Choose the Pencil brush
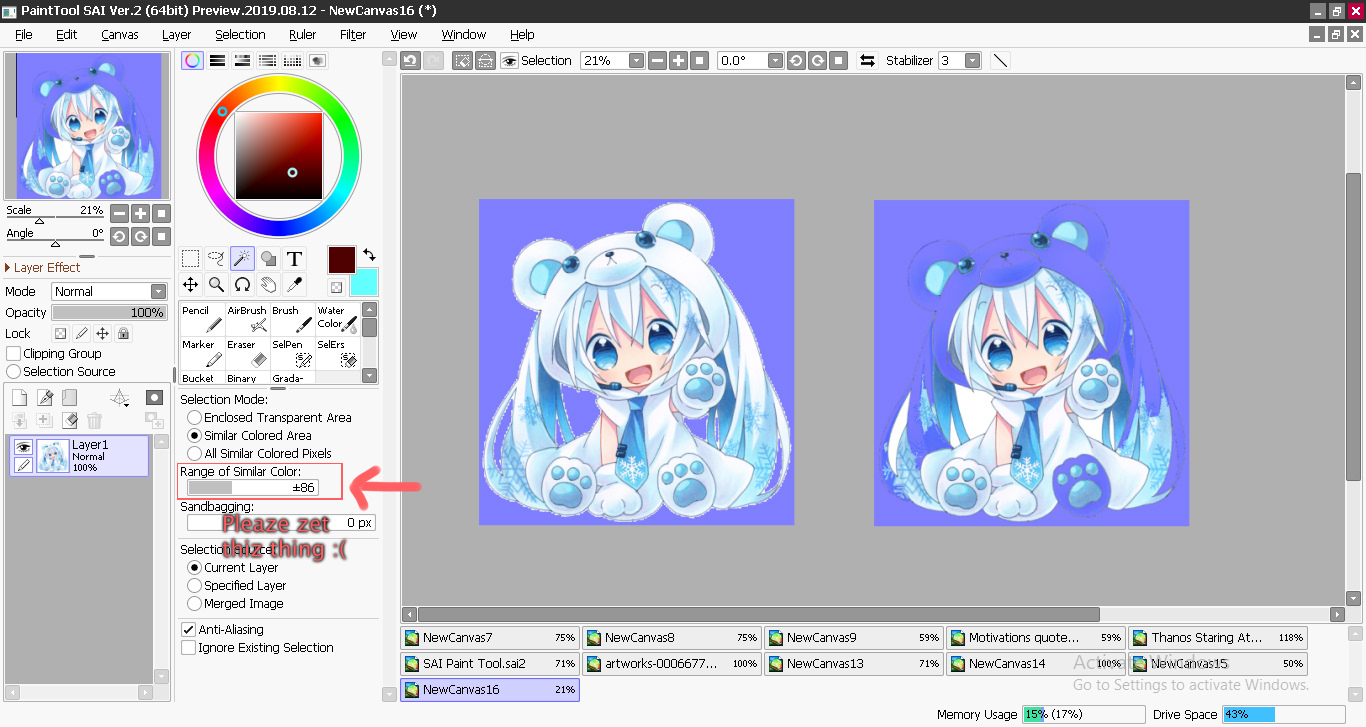Viewport: 1366px width, 727px height. [202, 319]
